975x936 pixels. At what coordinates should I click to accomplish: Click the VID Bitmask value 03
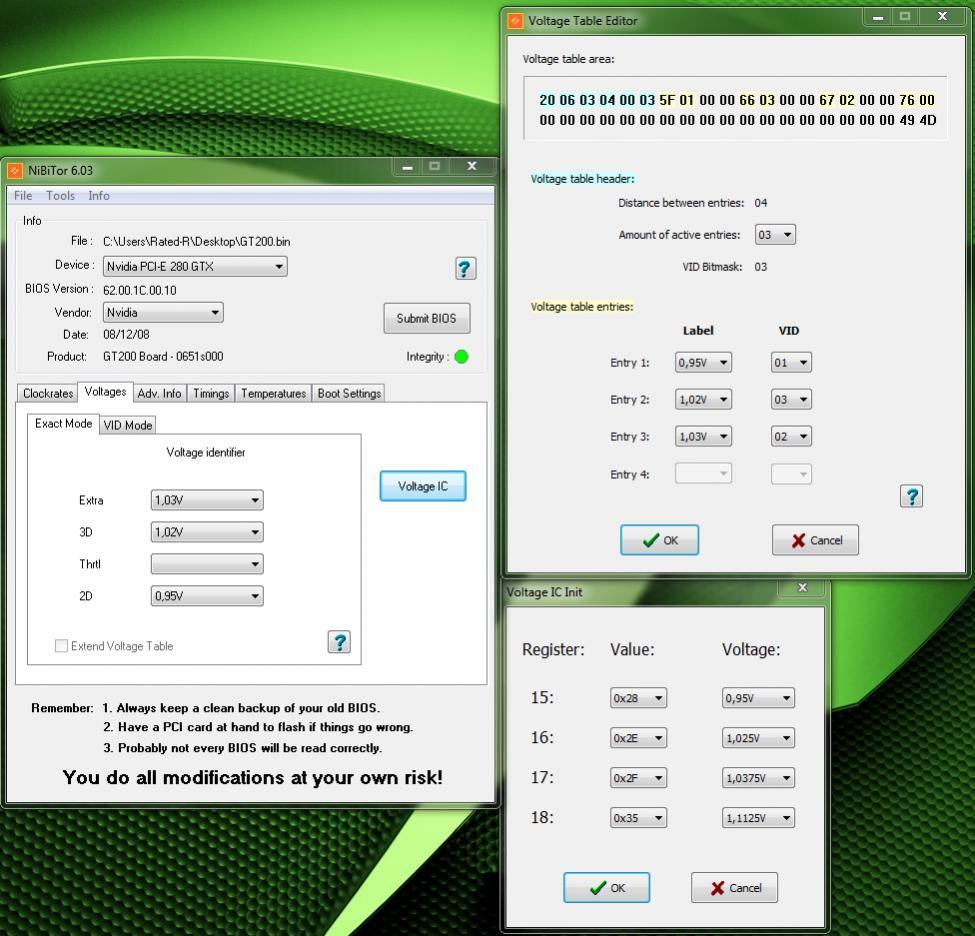click(x=760, y=267)
